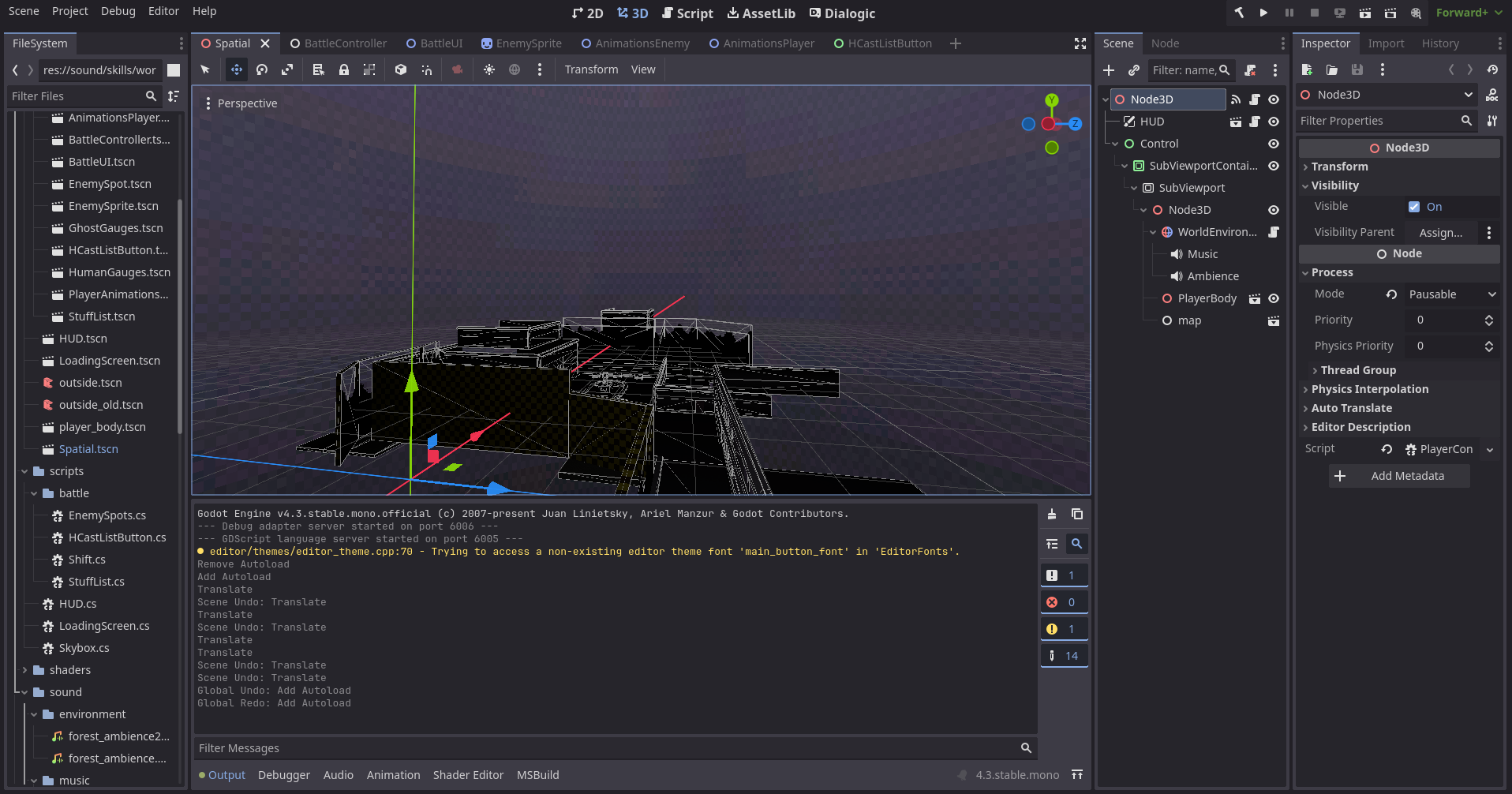The width and height of the screenshot is (1512, 794).
Task: Click the Filter Messages field
Action: [615, 748]
